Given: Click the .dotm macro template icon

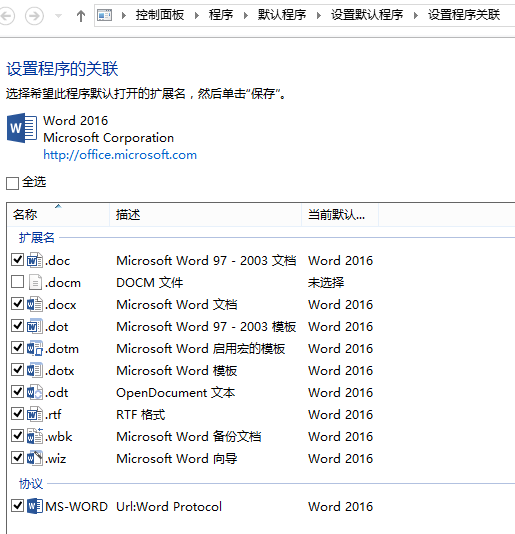Looking at the screenshot, I should click(35, 348).
